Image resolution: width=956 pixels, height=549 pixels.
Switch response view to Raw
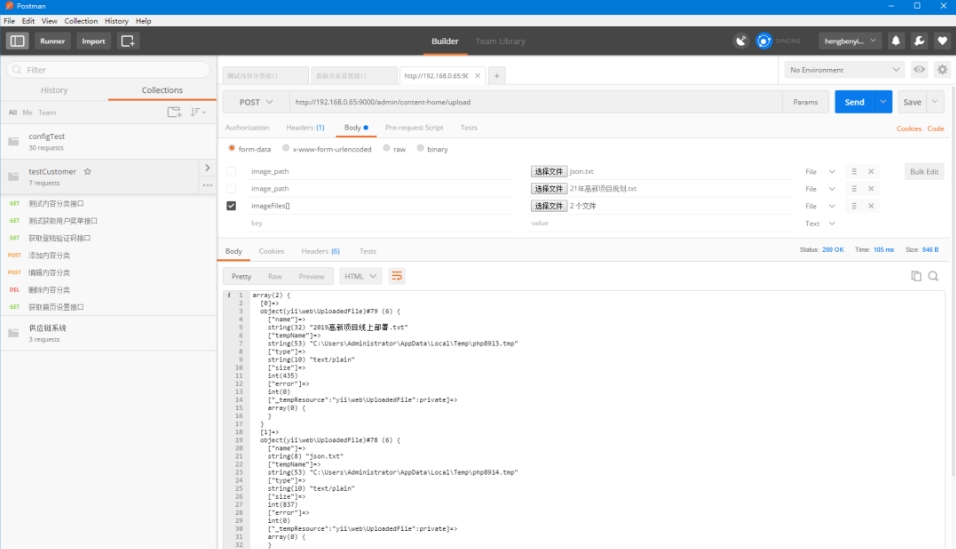(x=275, y=276)
